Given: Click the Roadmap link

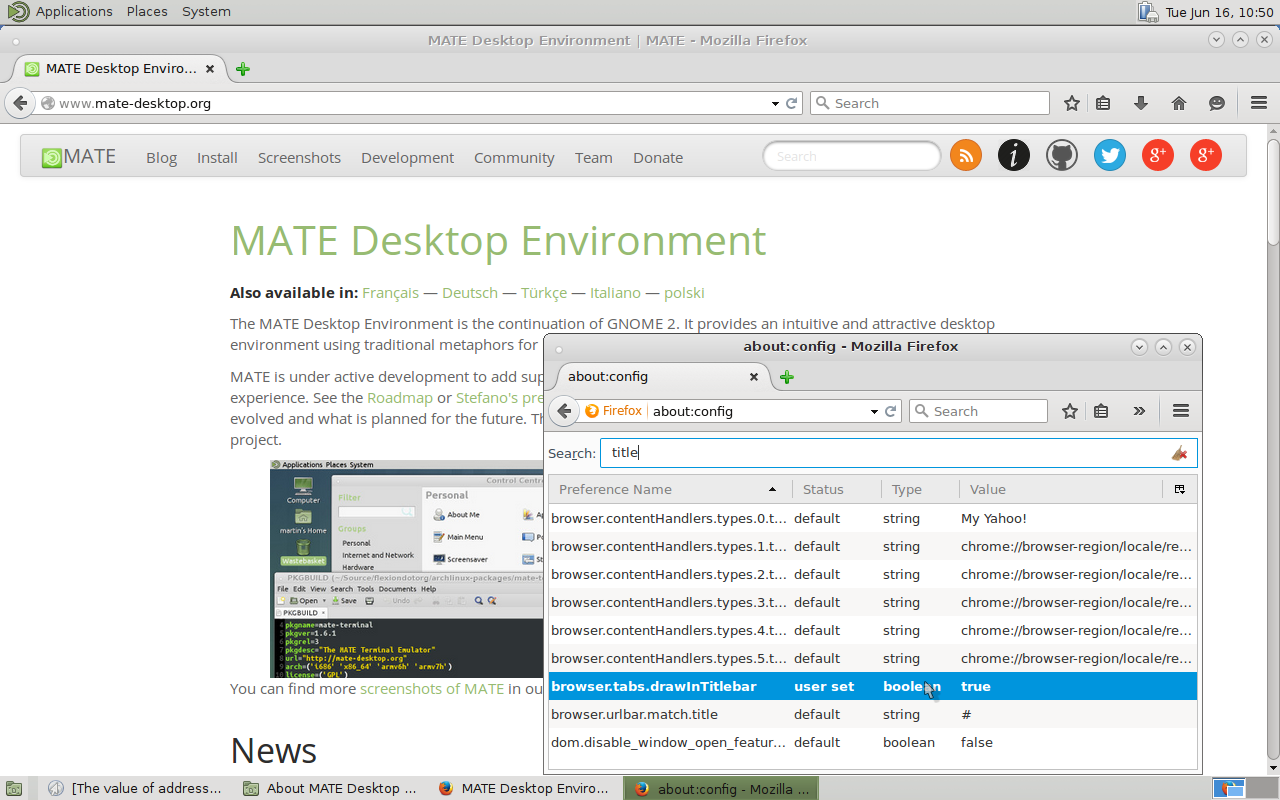Looking at the screenshot, I should click(x=400, y=398).
